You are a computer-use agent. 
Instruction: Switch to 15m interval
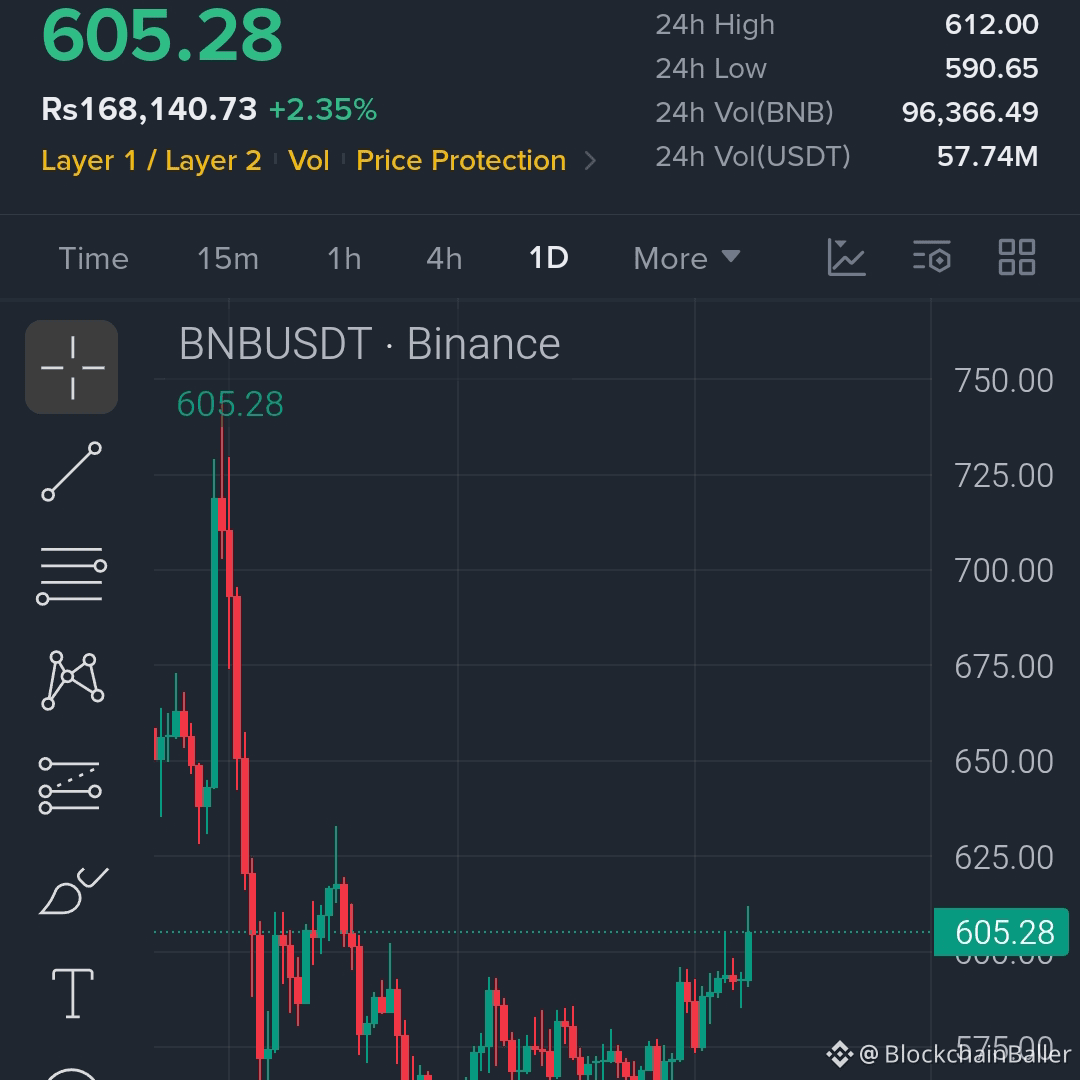[228, 259]
